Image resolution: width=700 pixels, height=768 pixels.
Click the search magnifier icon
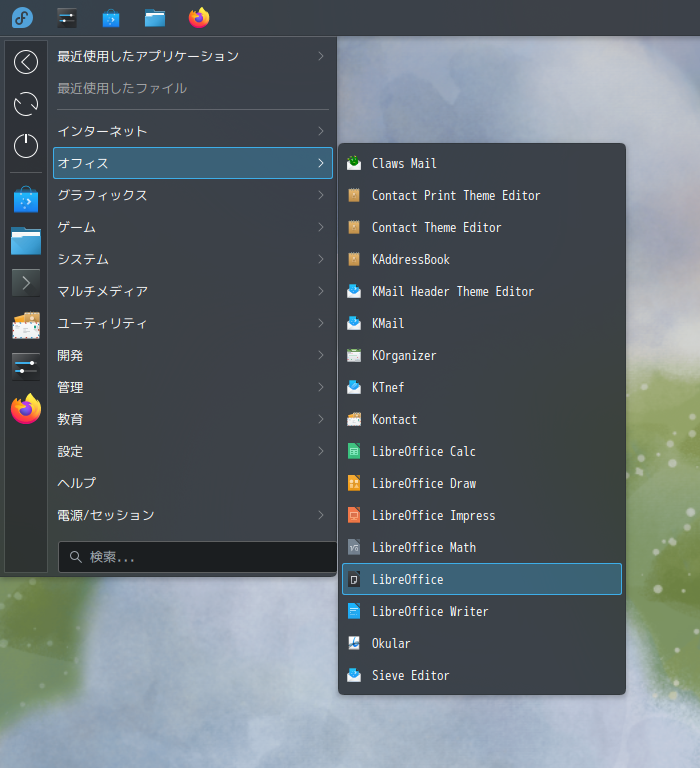(x=75, y=557)
